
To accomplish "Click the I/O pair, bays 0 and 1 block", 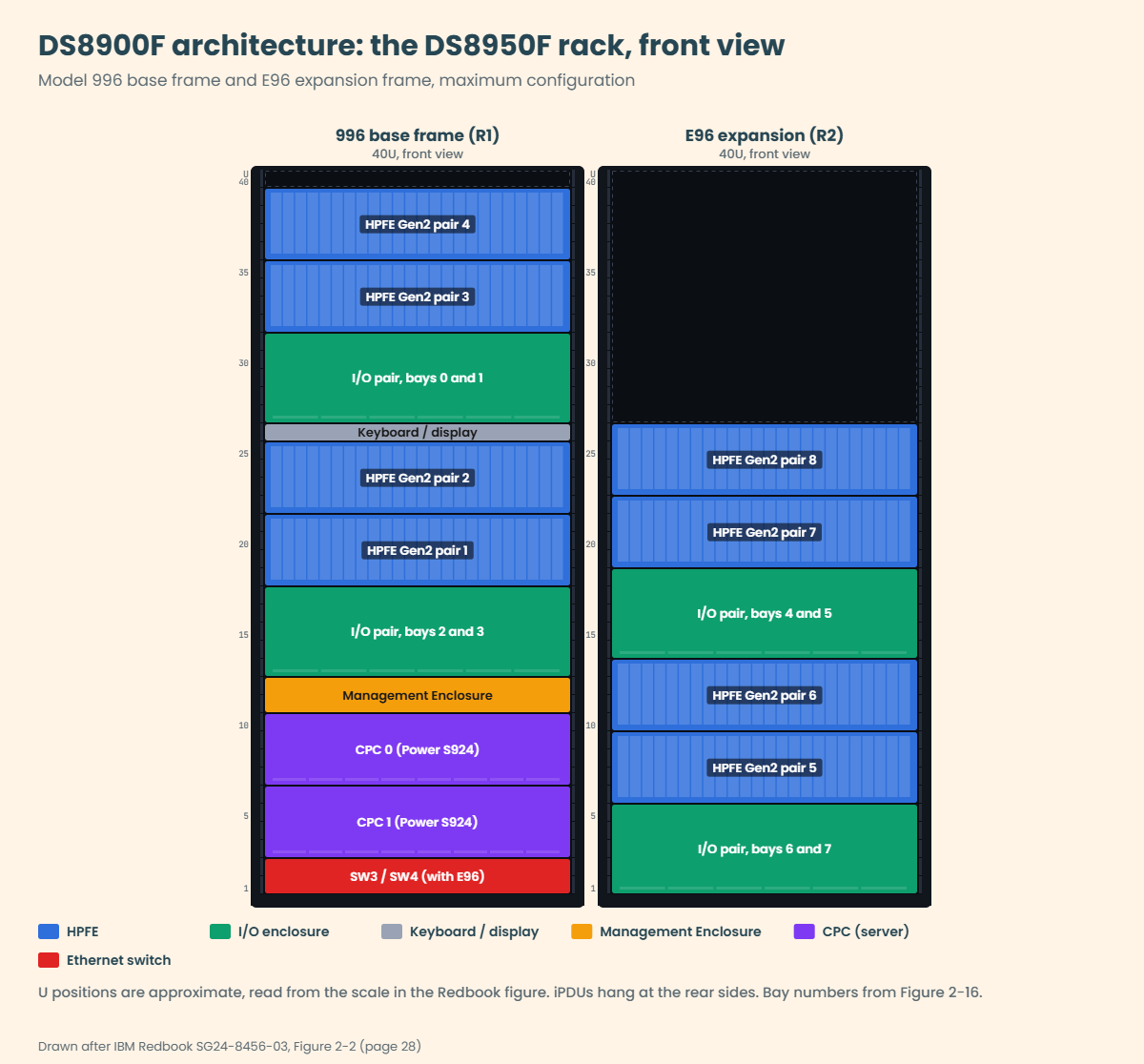I will coord(418,378).
